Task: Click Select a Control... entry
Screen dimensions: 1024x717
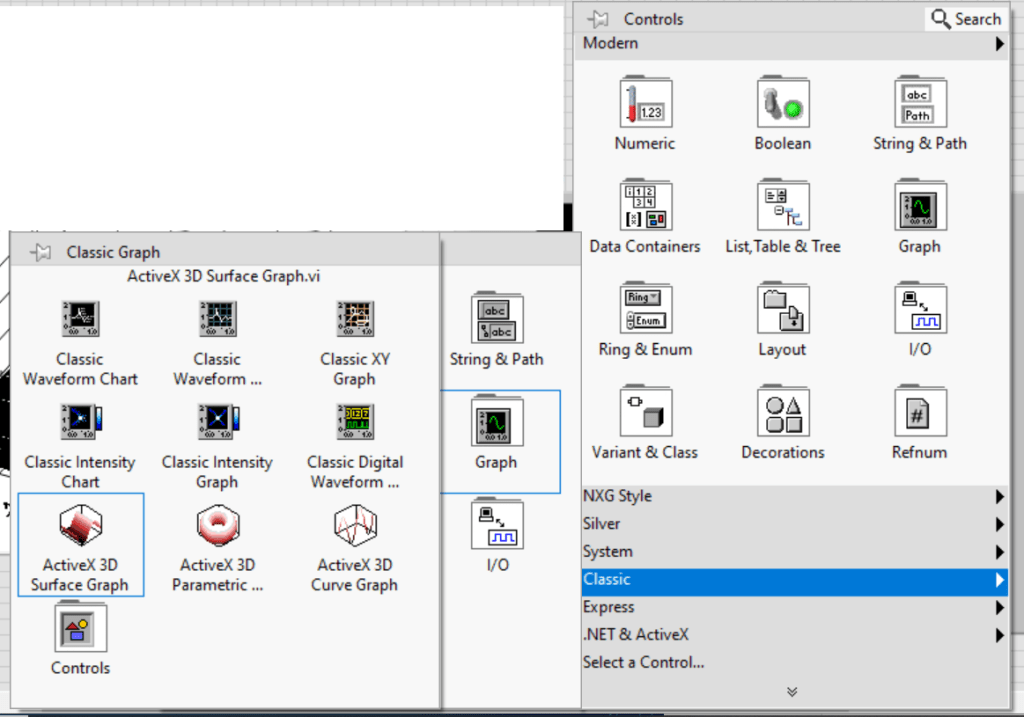Action: click(644, 662)
